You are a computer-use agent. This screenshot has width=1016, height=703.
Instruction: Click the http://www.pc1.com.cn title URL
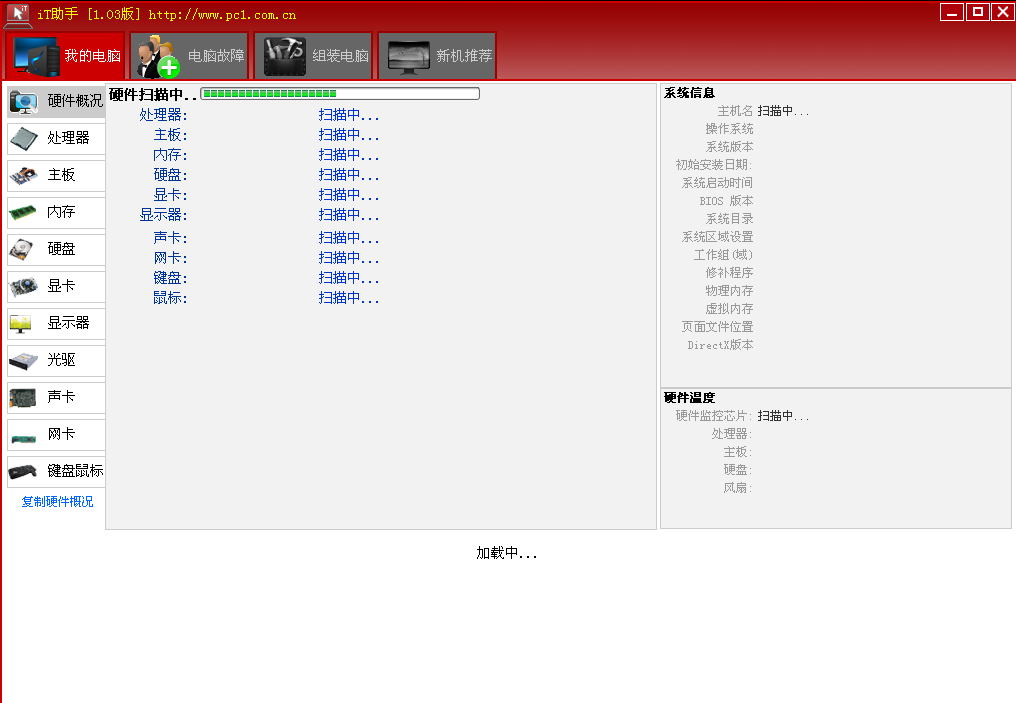[x=222, y=15]
